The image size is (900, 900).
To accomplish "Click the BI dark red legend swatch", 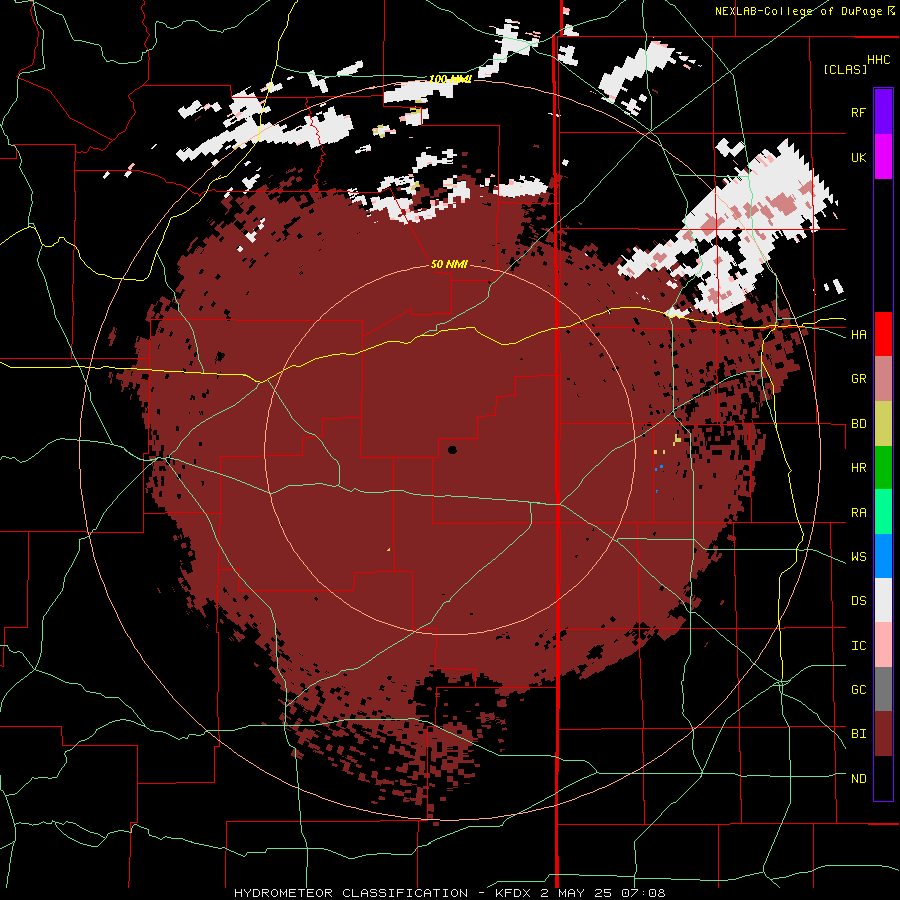I will [x=883, y=734].
